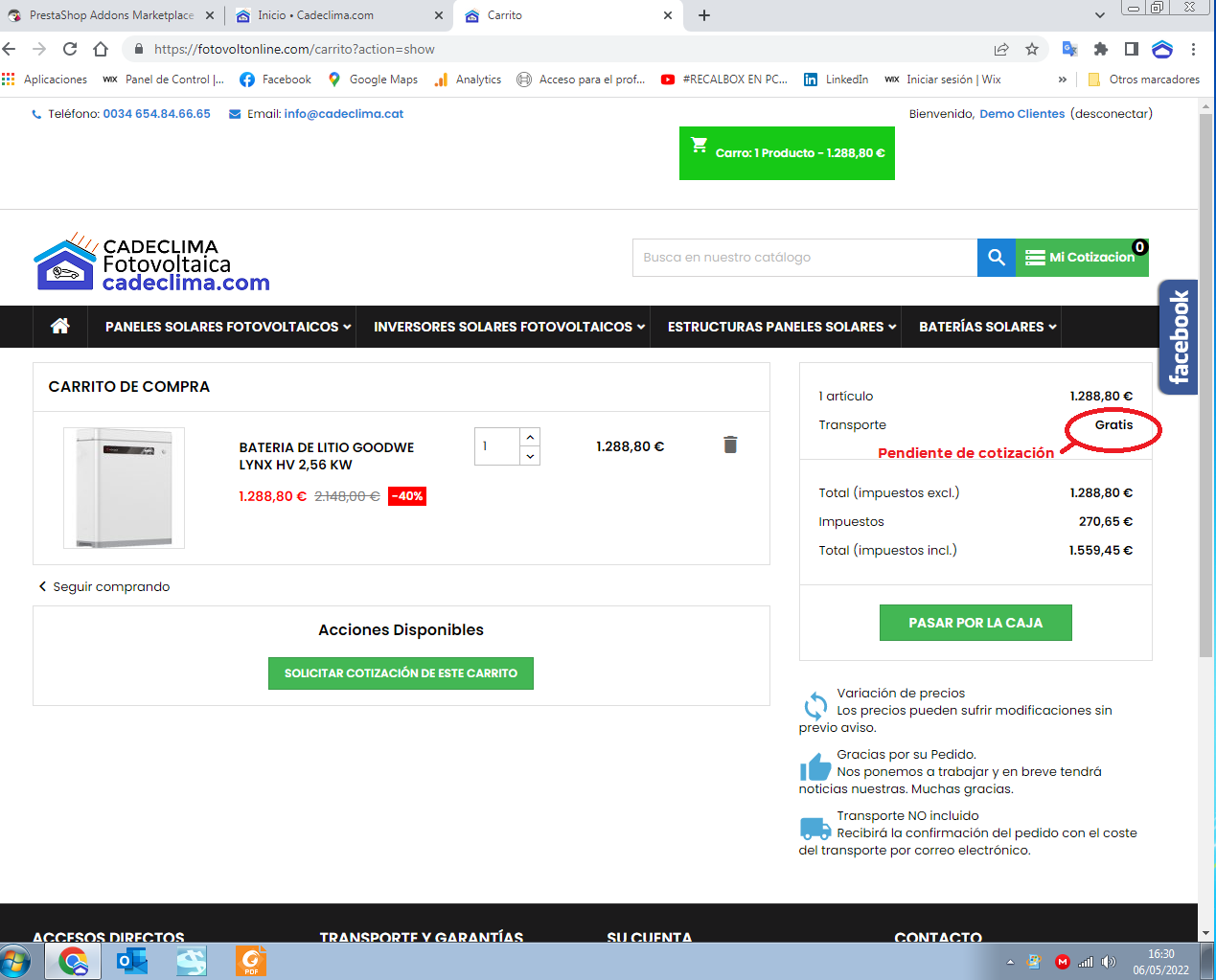
Task: Open Windows Start button
Action: 15,962
